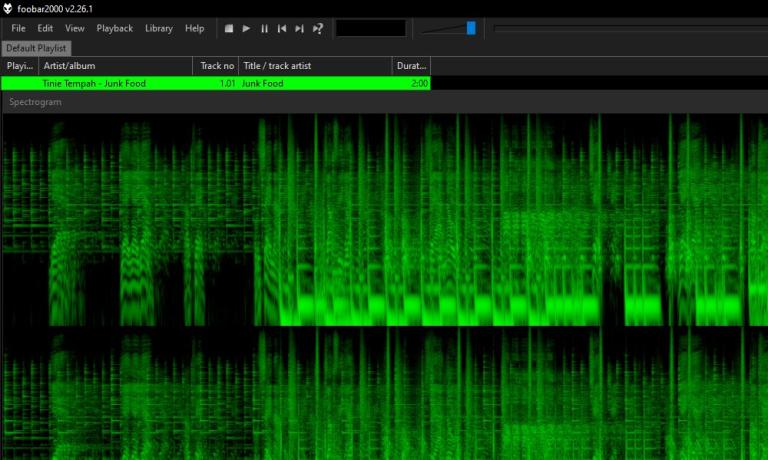The height and width of the screenshot is (460, 768).
Task: Click the black visualization box in toolbar
Action: [x=371, y=28]
